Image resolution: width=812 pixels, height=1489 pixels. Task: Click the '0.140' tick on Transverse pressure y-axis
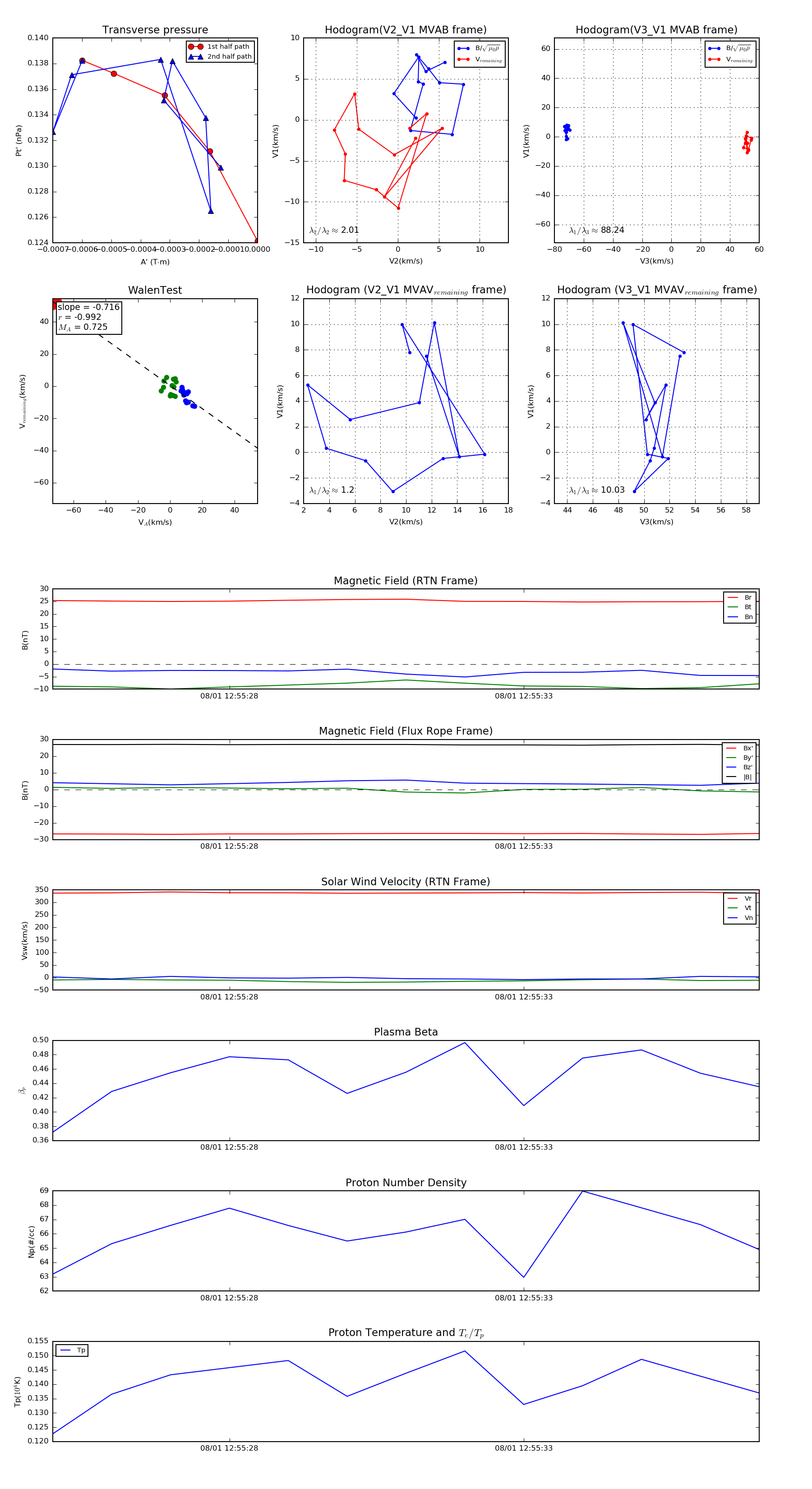(38, 37)
